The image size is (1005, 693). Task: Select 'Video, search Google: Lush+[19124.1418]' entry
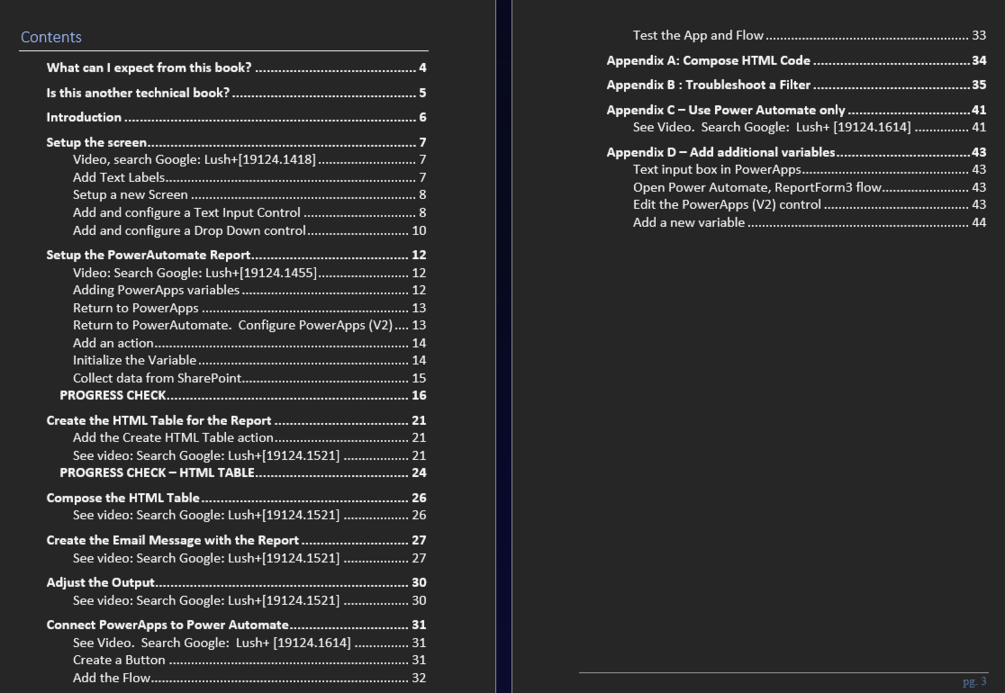[x=249, y=160]
